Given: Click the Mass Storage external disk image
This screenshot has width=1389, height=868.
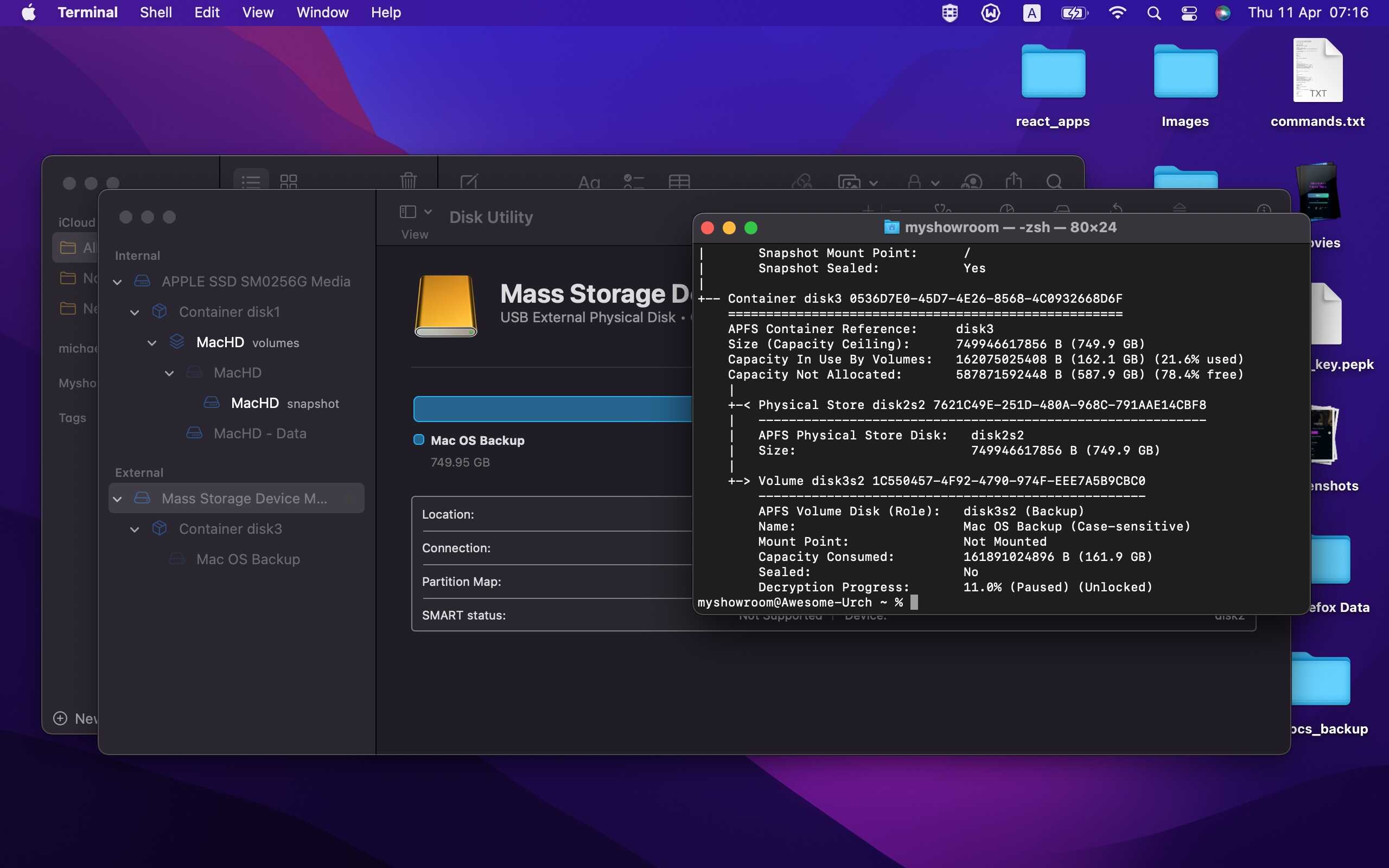Looking at the screenshot, I should coord(445,306).
